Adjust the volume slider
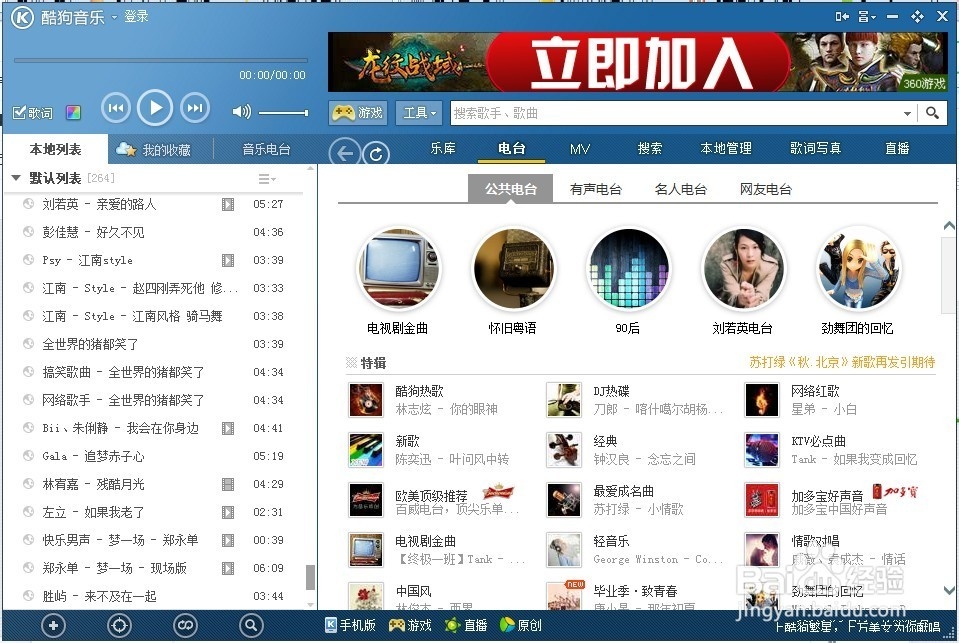Screen dimensions: 959x643 tap(283, 113)
